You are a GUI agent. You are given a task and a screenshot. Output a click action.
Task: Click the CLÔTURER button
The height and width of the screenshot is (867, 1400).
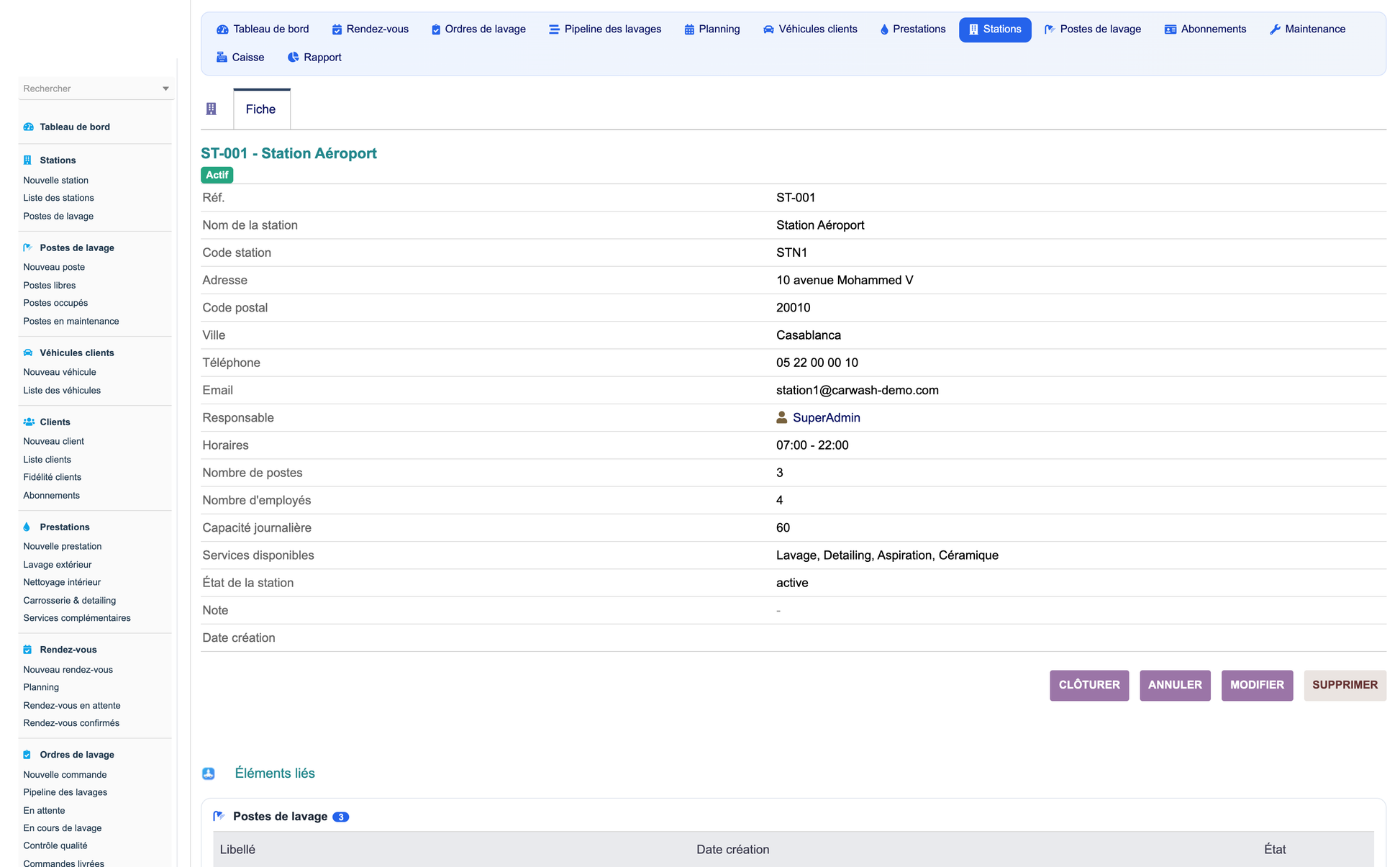[1088, 685]
